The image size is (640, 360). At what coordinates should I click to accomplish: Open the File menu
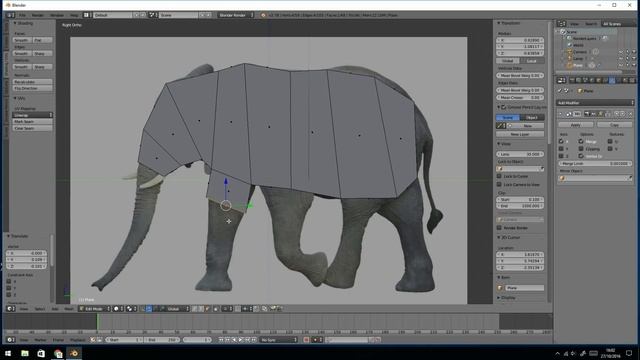[22, 15]
